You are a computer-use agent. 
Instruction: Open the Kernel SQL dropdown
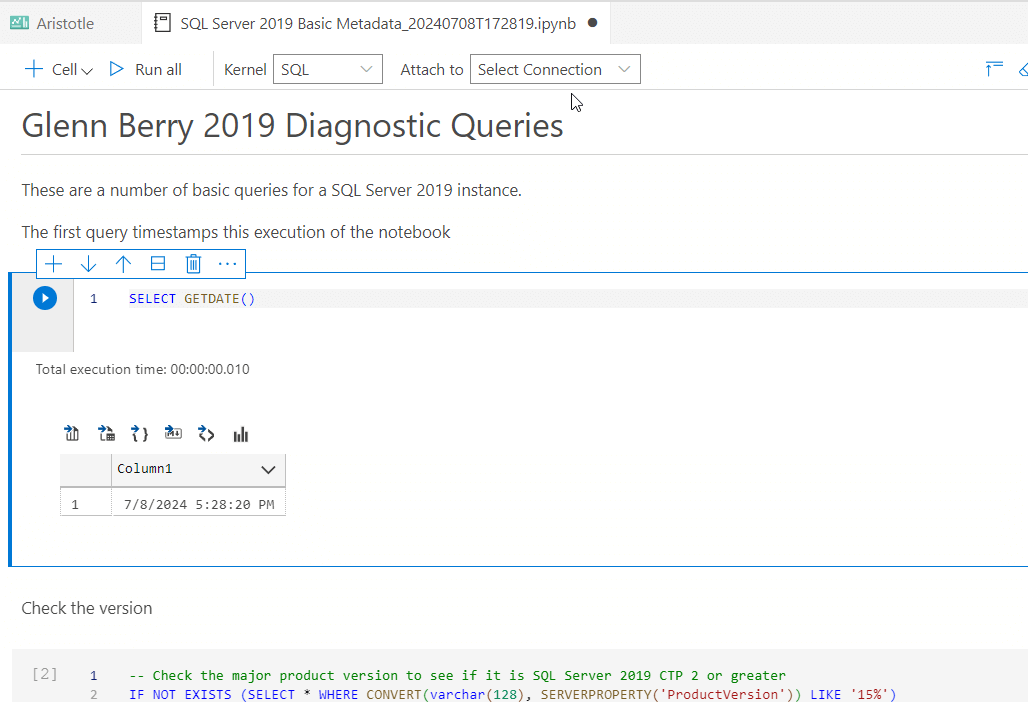tap(327, 69)
